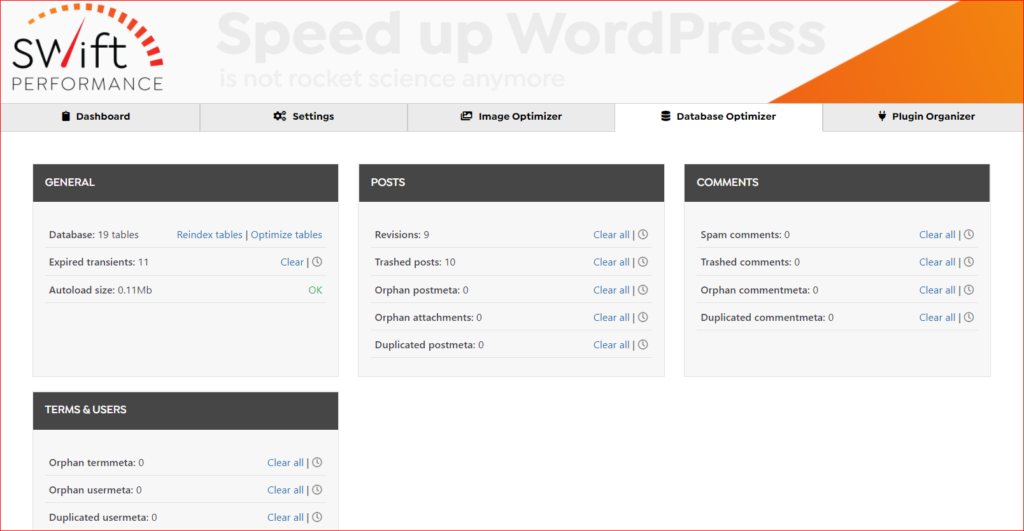The image size is (1024, 531).
Task: Click schedule clock icon for Spam comments
Action: [x=969, y=234]
